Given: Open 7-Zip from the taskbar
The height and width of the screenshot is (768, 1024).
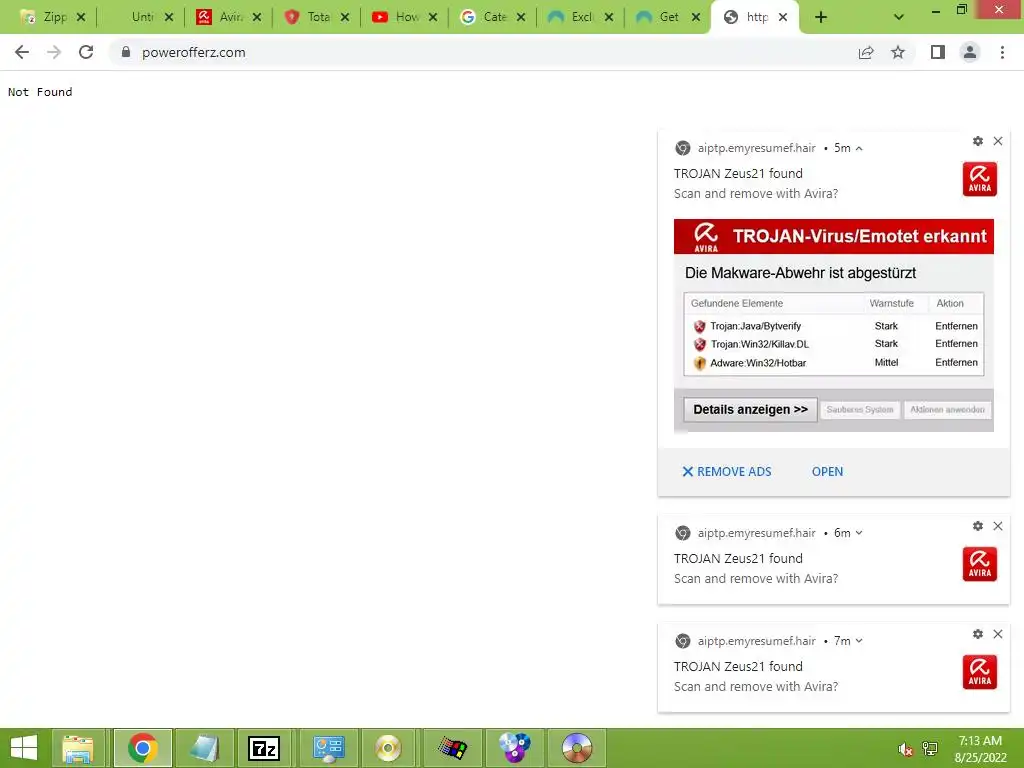Looking at the screenshot, I should click(x=264, y=748).
